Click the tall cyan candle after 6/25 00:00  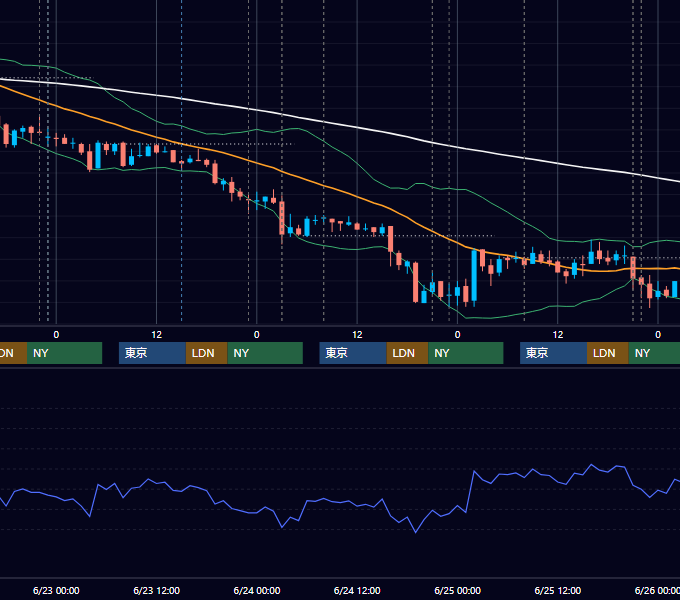(474, 276)
